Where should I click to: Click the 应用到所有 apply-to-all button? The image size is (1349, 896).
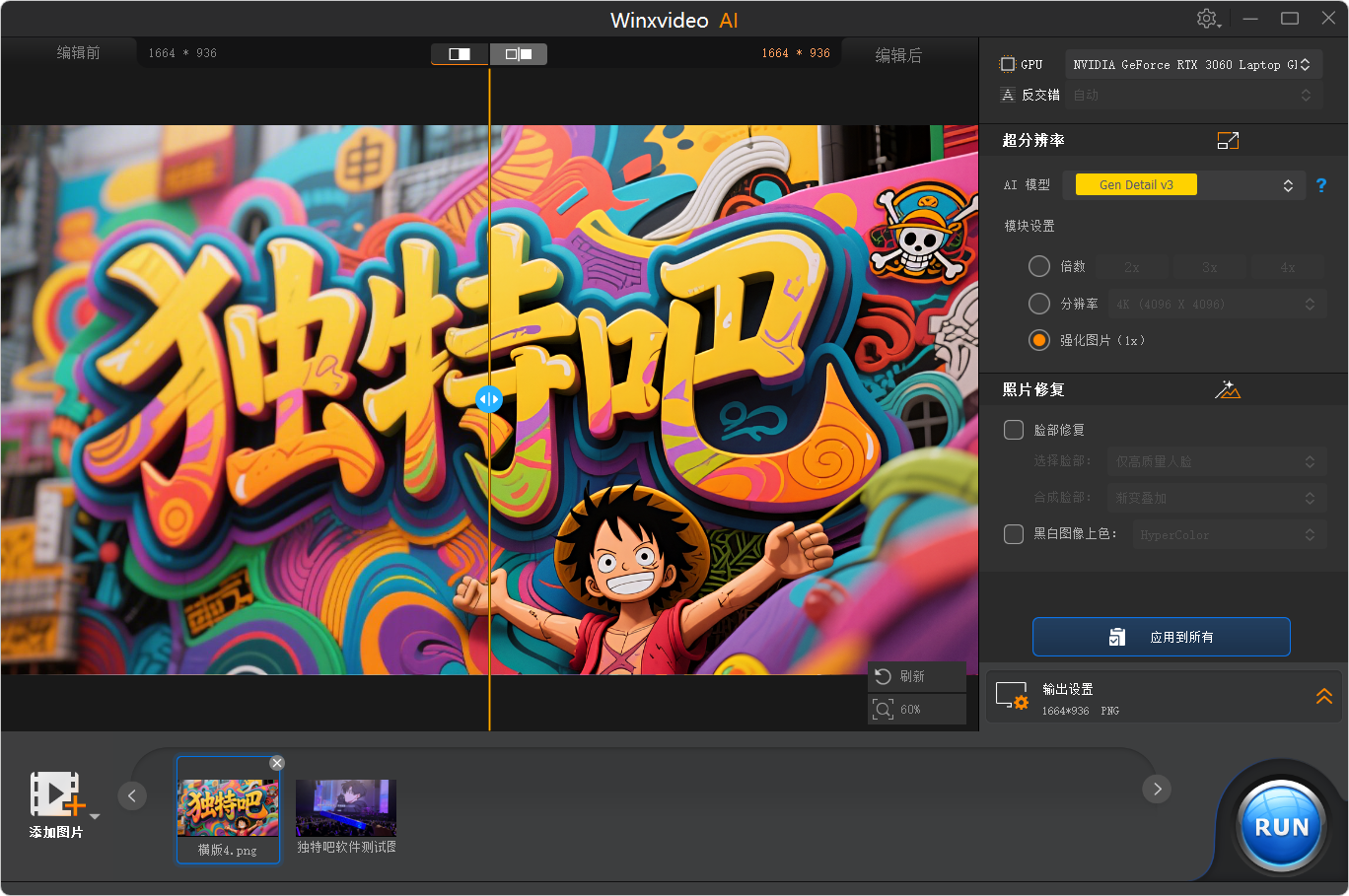tap(1161, 637)
